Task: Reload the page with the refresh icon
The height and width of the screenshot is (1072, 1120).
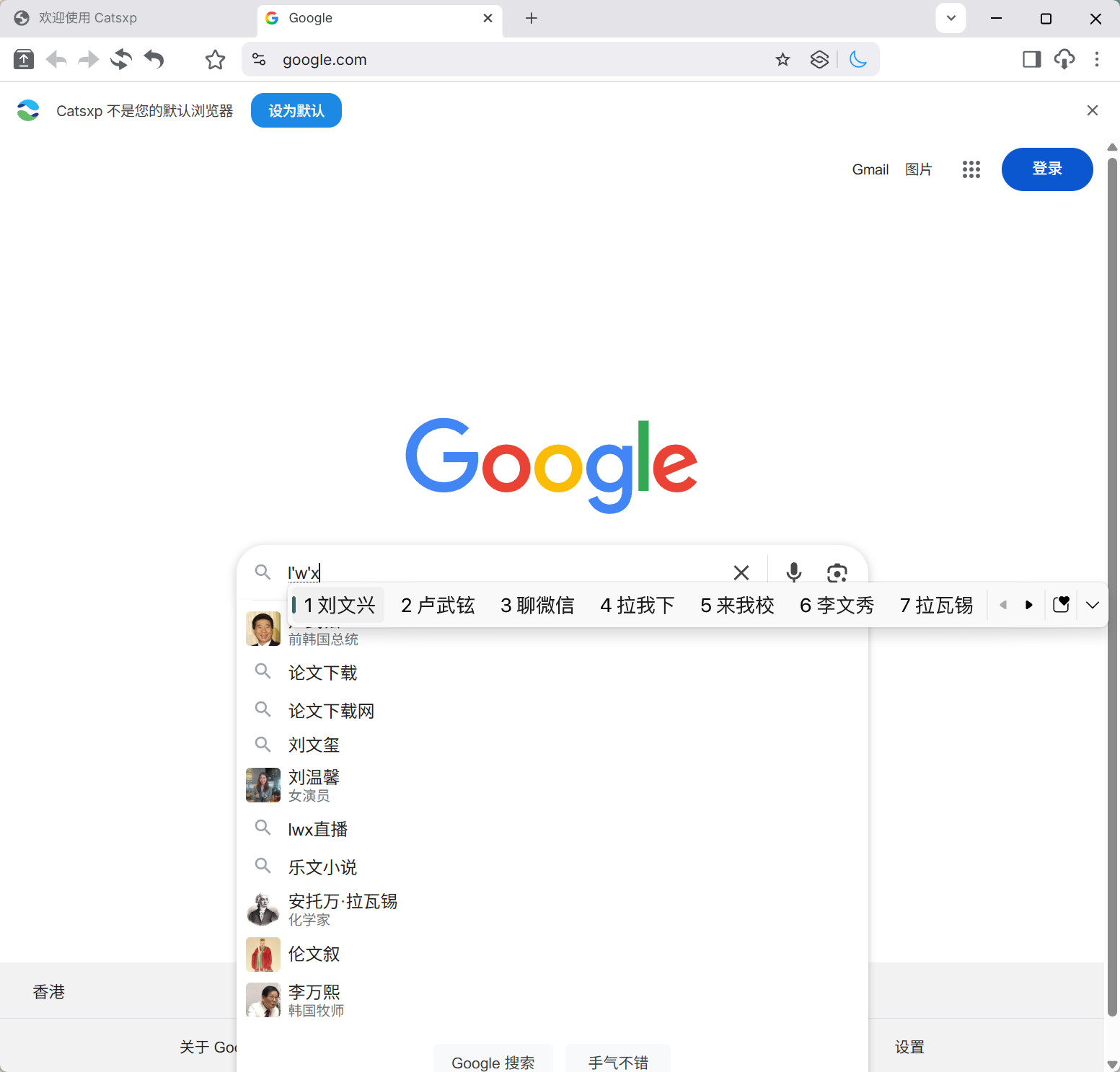Action: point(121,59)
